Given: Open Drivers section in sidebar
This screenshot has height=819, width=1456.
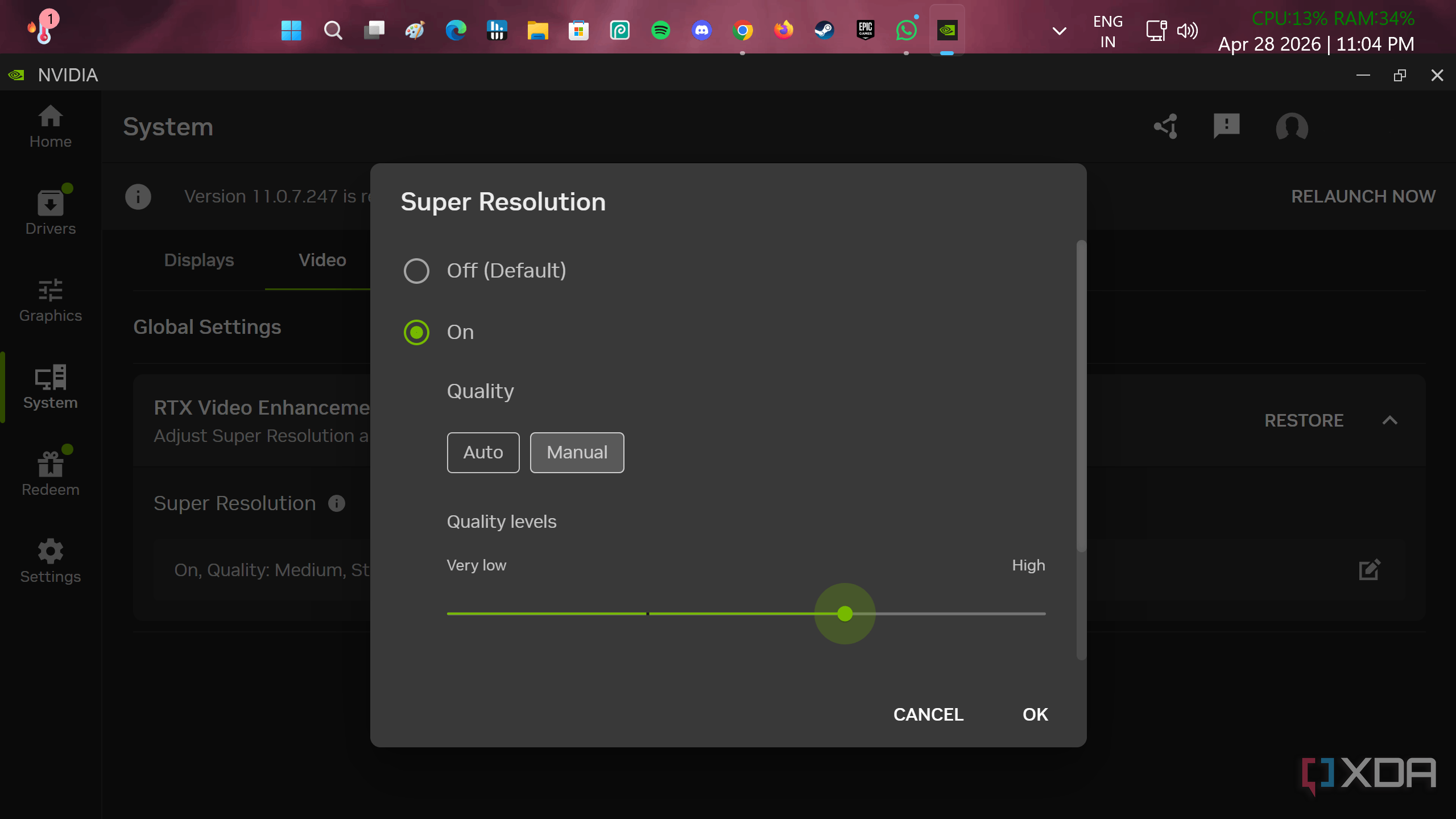Looking at the screenshot, I should (51, 212).
